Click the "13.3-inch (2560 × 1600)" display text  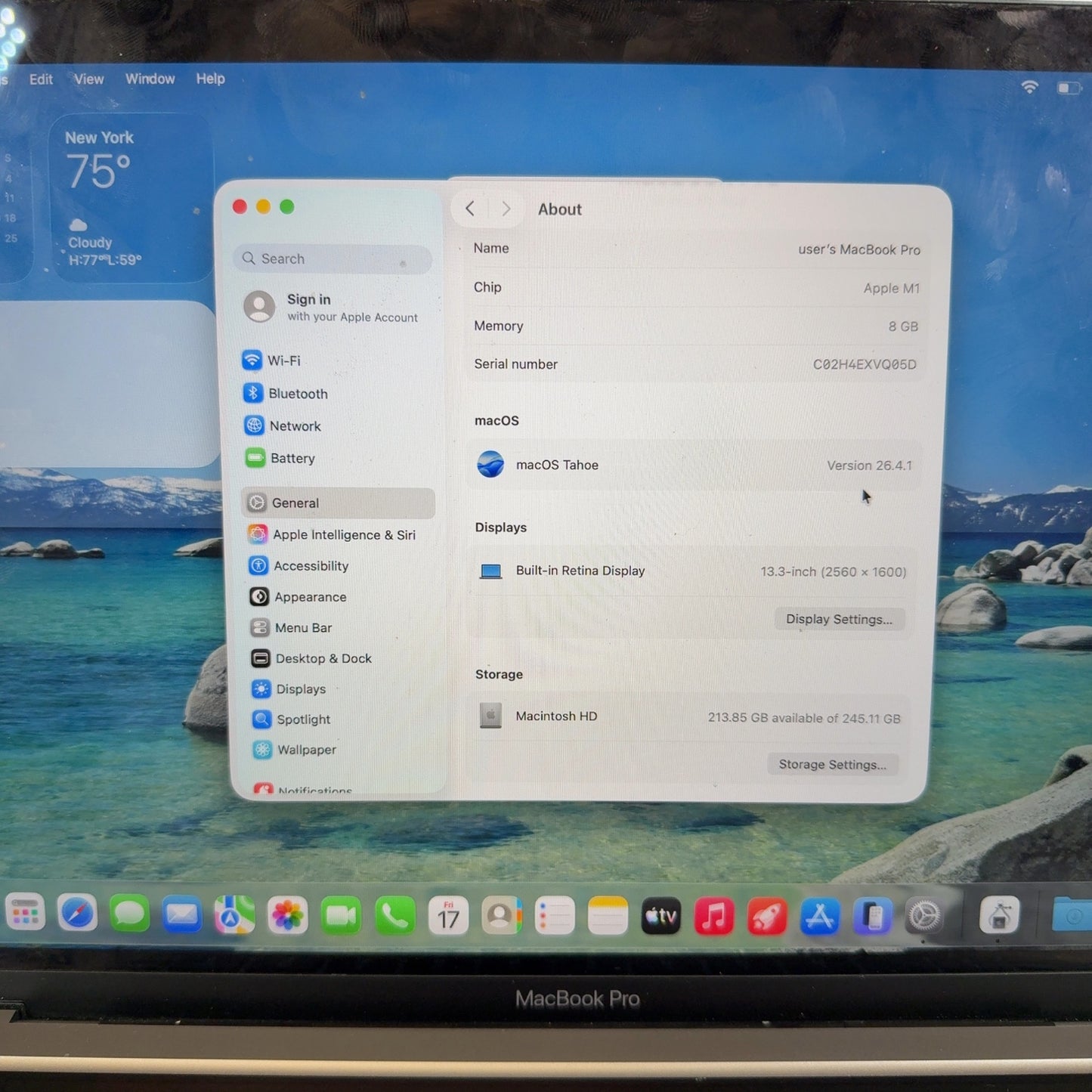tap(833, 572)
